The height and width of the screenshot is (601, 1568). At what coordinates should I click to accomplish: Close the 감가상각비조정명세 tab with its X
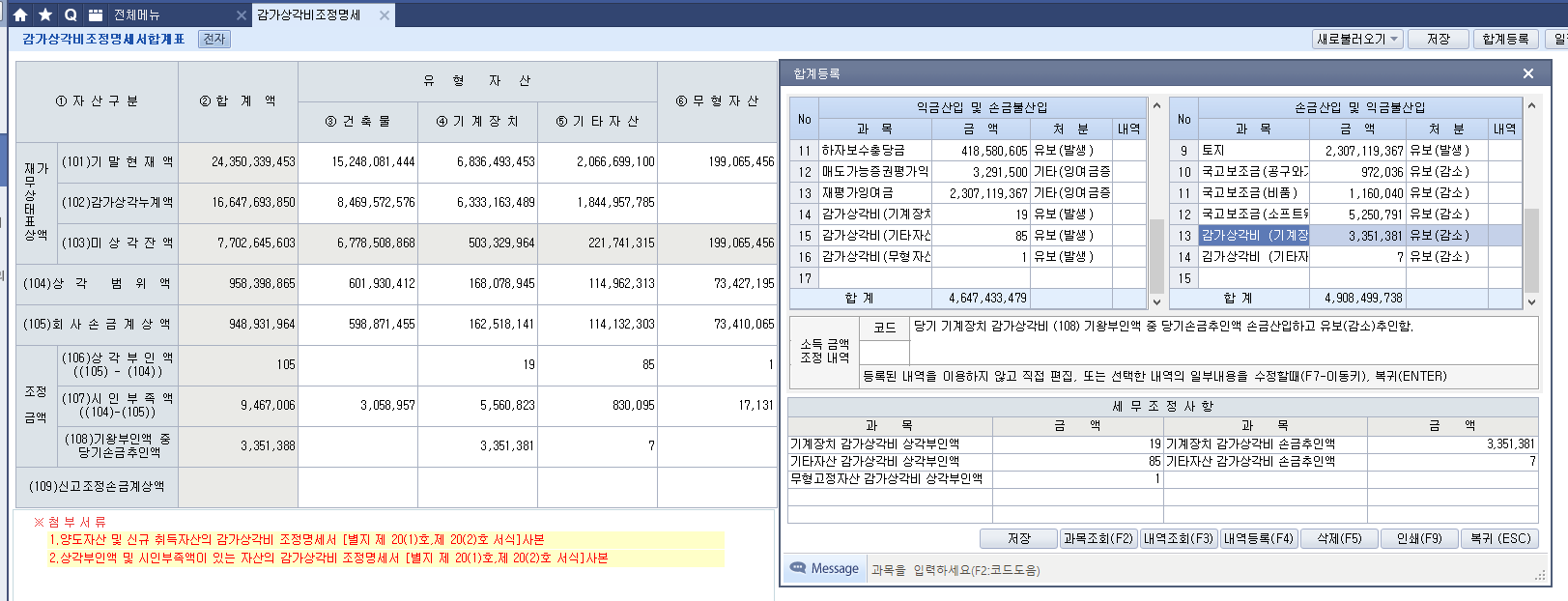(x=385, y=15)
